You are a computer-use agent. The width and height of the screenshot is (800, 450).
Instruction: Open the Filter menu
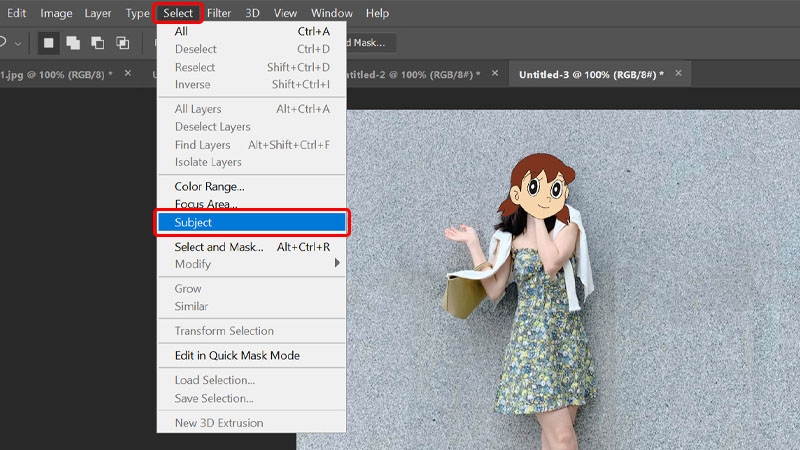coord(219,13)
